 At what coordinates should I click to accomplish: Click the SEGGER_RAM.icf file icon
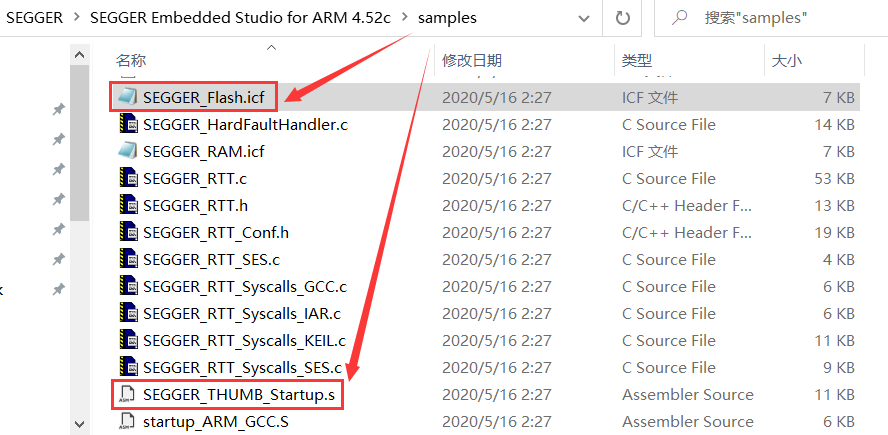click(127, 151)
